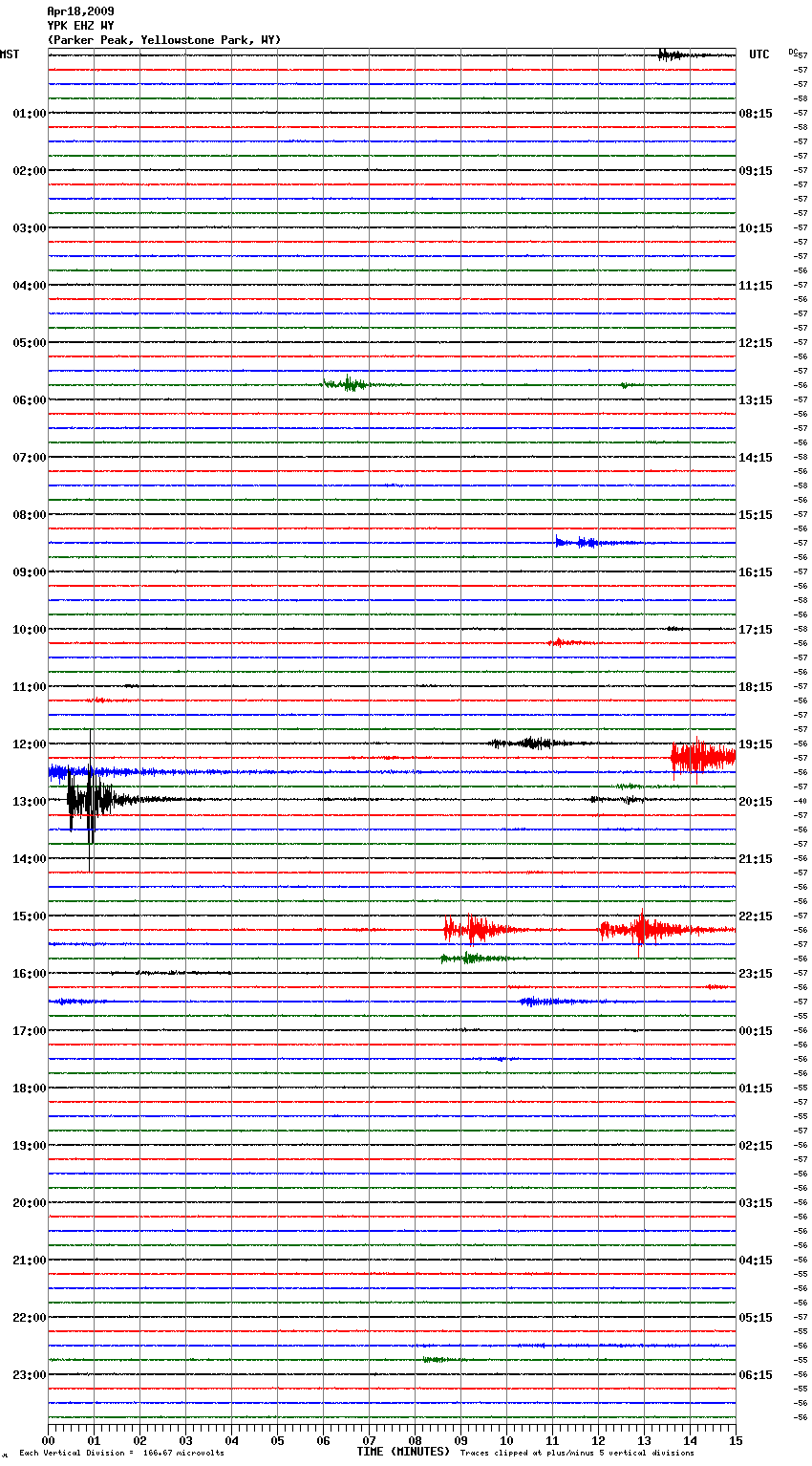Click the 19:15 UTC time label
The height and width of the screenshot is (1466, 812).
coord(756,744)
